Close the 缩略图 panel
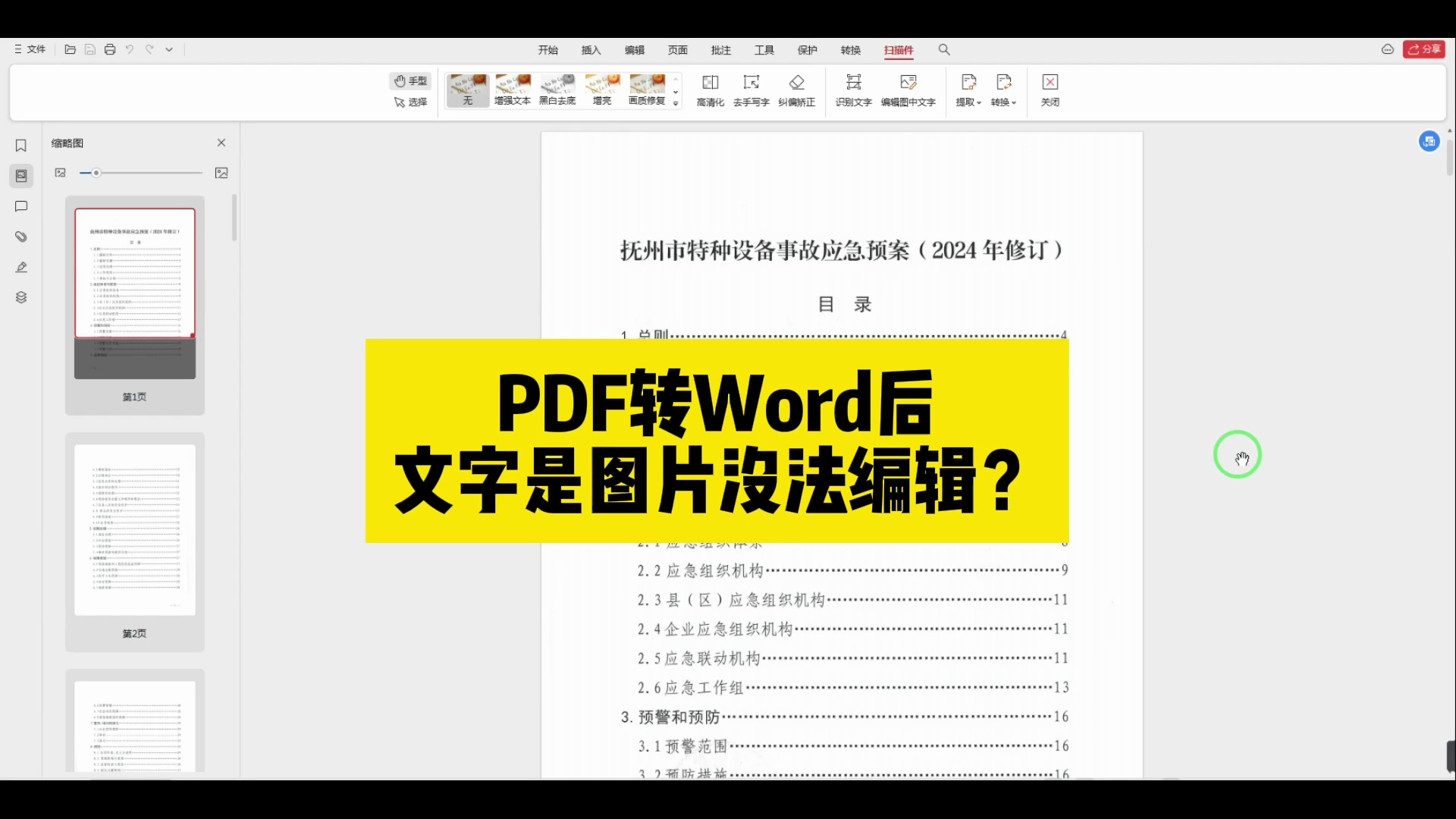Image resolution: width=1456 pixels, height=819 pixels. point(221,143)
